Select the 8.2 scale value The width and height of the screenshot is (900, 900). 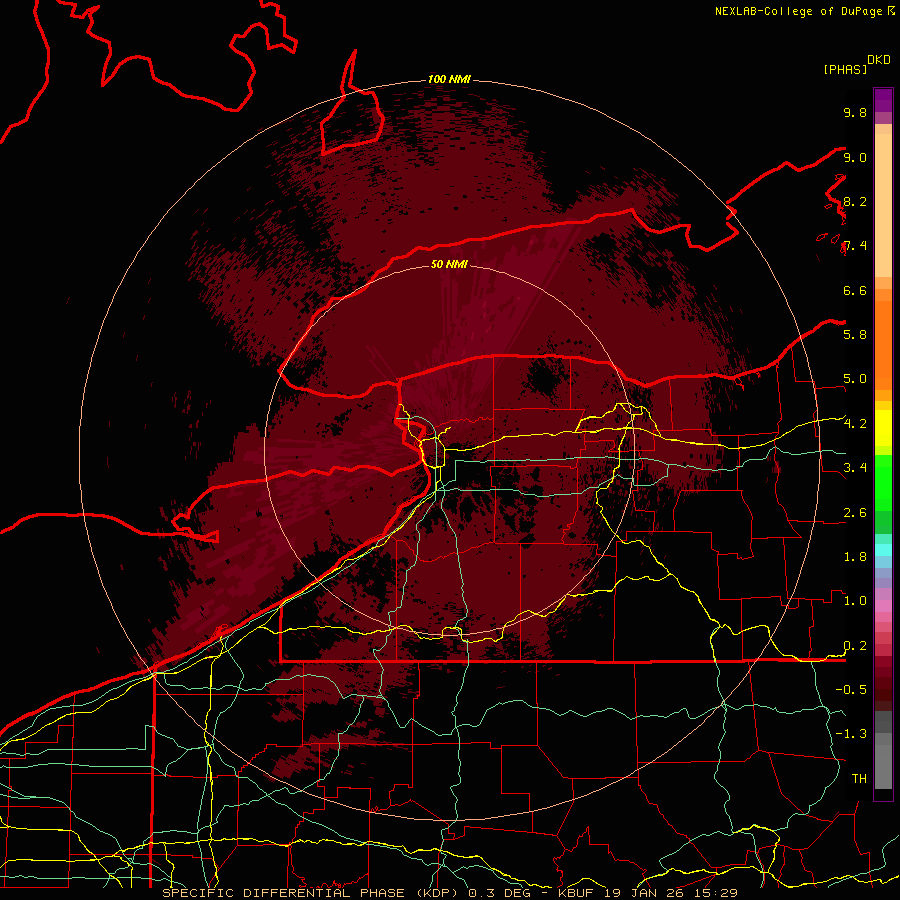[855, 201]
